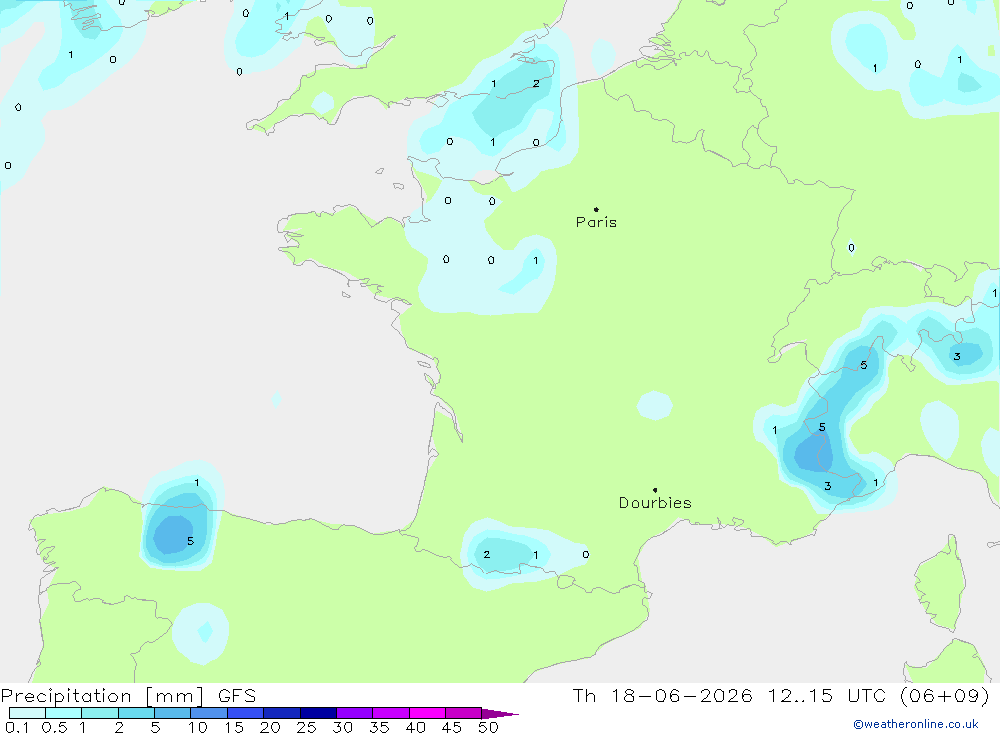Select the 5–10 mm legend color swatch
The height and width of the screenshot is (733, 1000).
point(172,713)
